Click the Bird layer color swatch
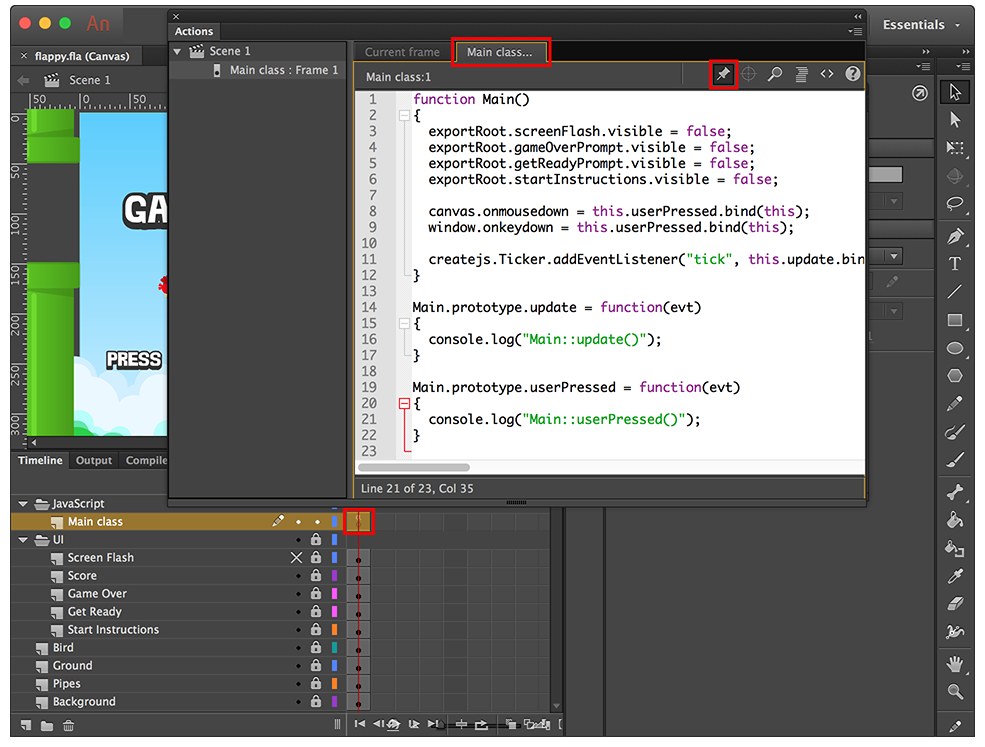 [x=335, y=648]
